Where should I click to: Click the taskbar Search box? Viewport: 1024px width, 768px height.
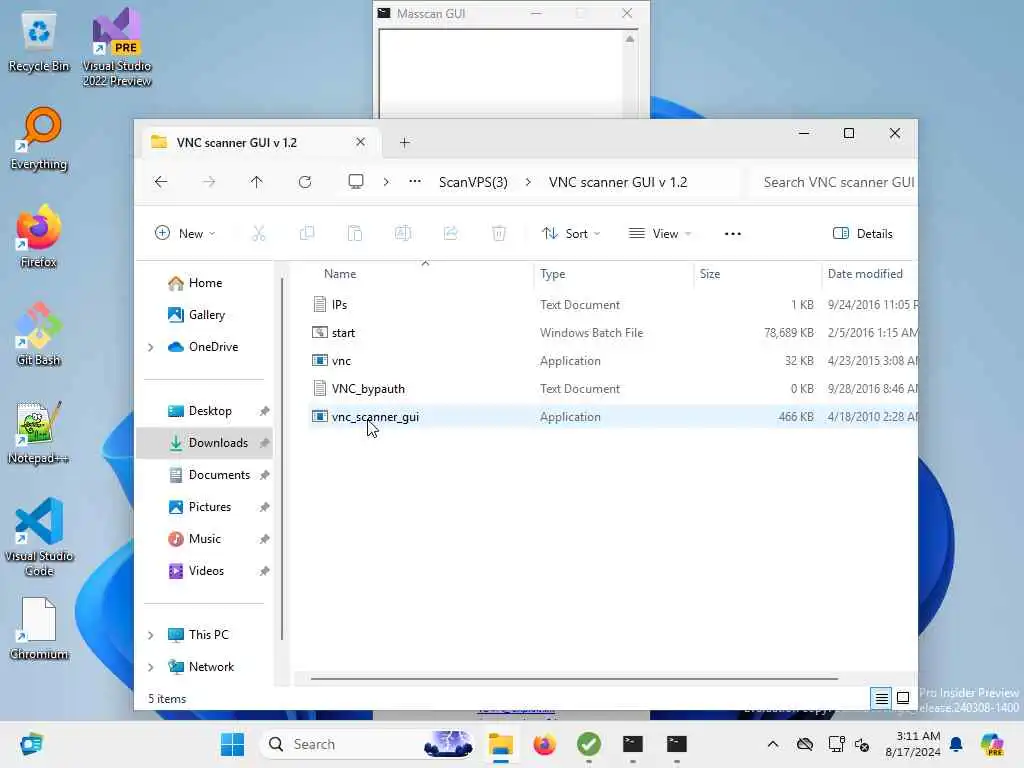367,744
